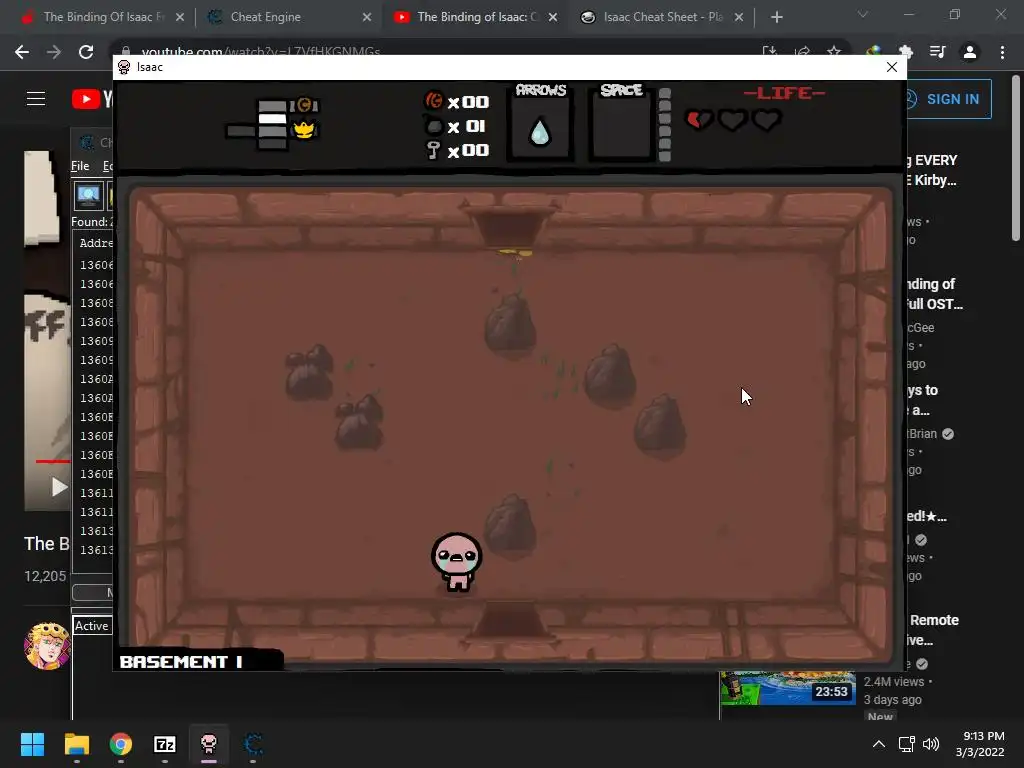Close the Isaac game window

click(x=891, y=67)
